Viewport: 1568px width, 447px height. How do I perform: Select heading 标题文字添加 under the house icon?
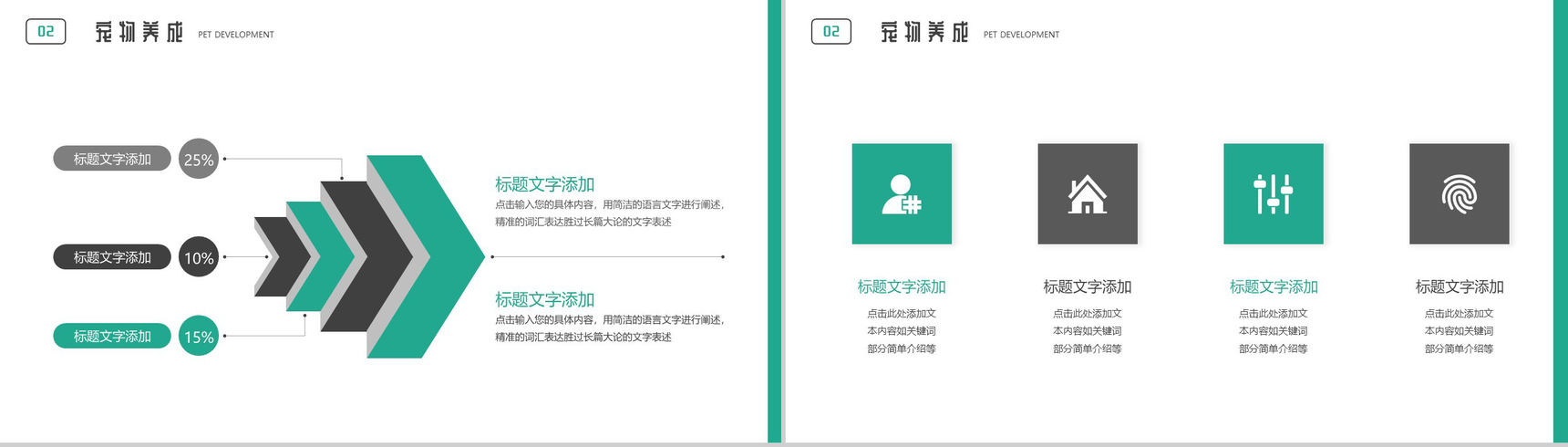[1088, 286]
